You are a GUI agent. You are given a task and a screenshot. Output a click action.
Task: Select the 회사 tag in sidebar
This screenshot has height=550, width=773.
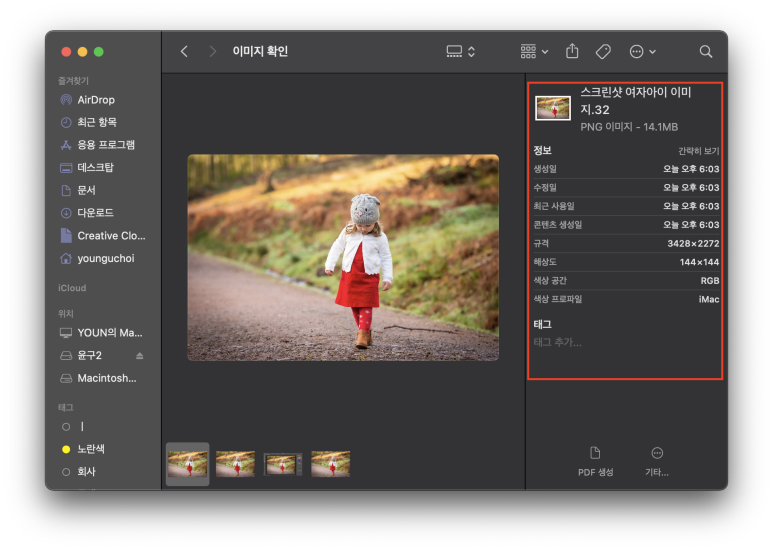(79, 472)
